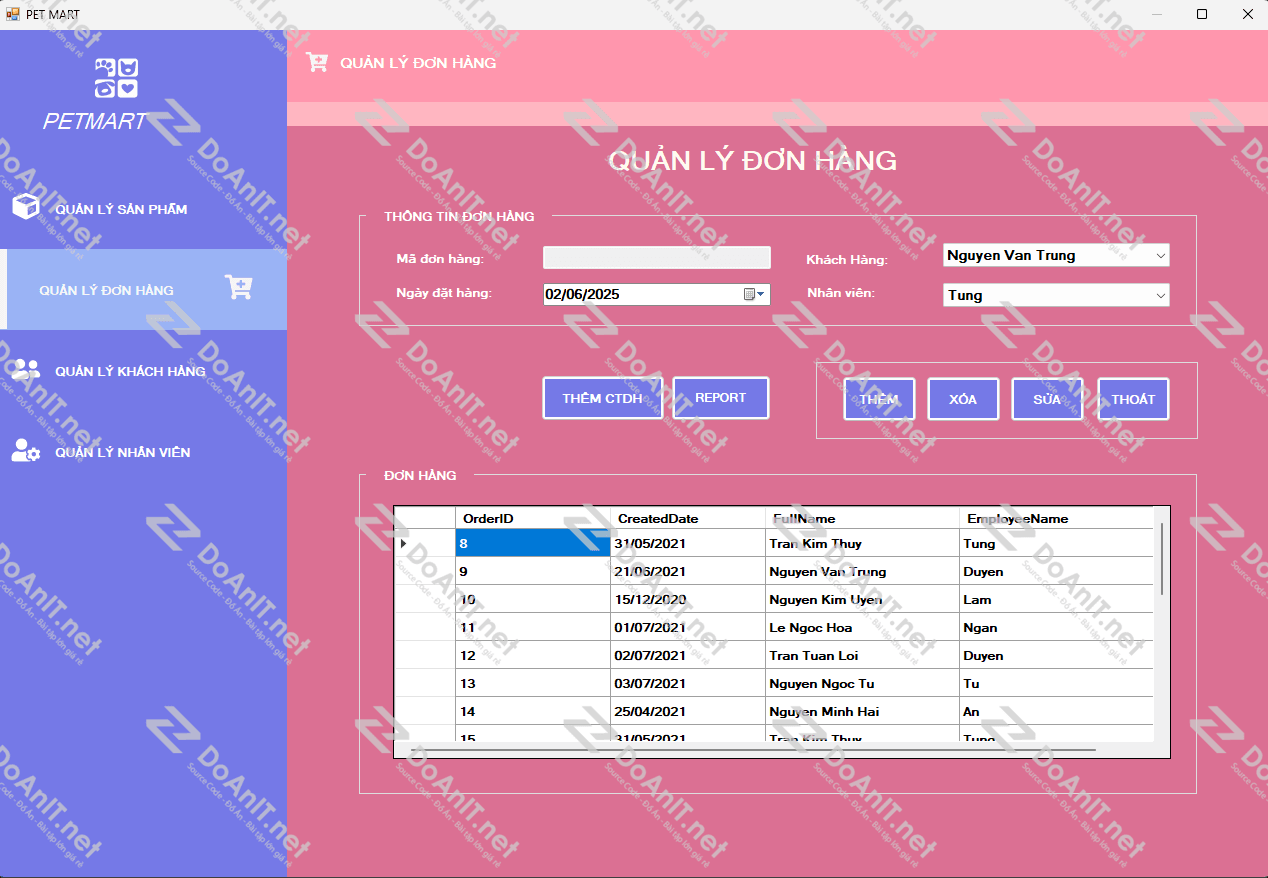Image resolution: width=1268 pixels, height=878 pixels.
Task: Select the order row with OrderID 12
Action: click(x=532, y=656)
